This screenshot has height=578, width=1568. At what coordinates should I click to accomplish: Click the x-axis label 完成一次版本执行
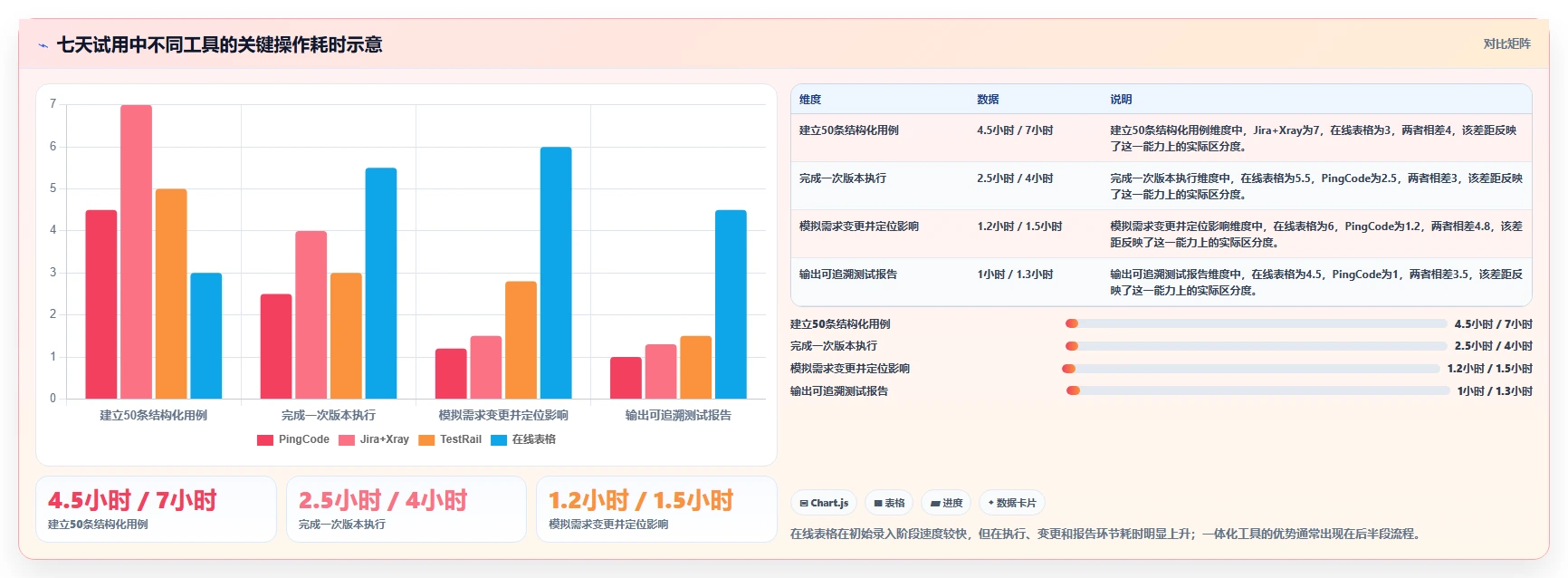pos(329,415)
